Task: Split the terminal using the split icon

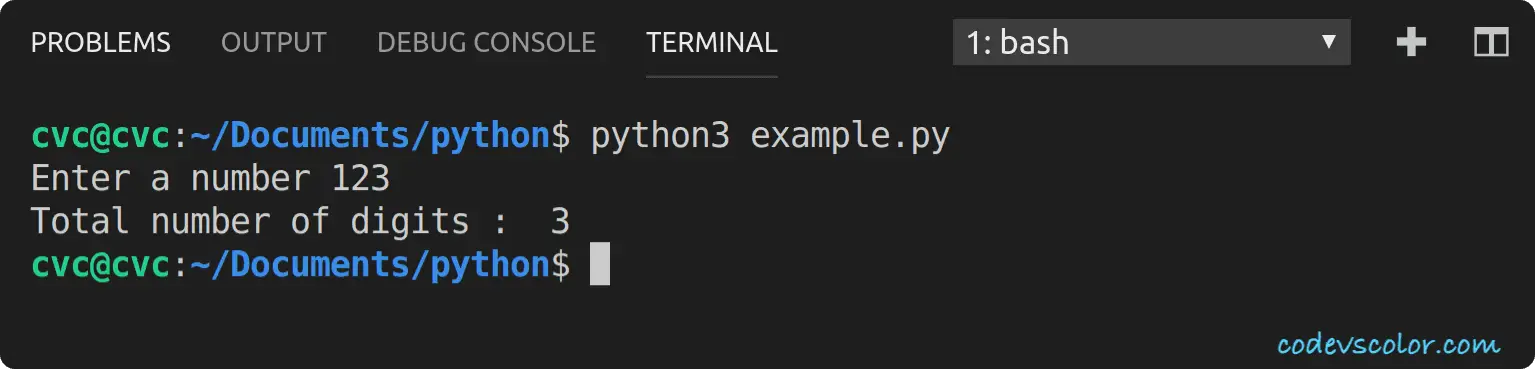Action: (1491, 43)
